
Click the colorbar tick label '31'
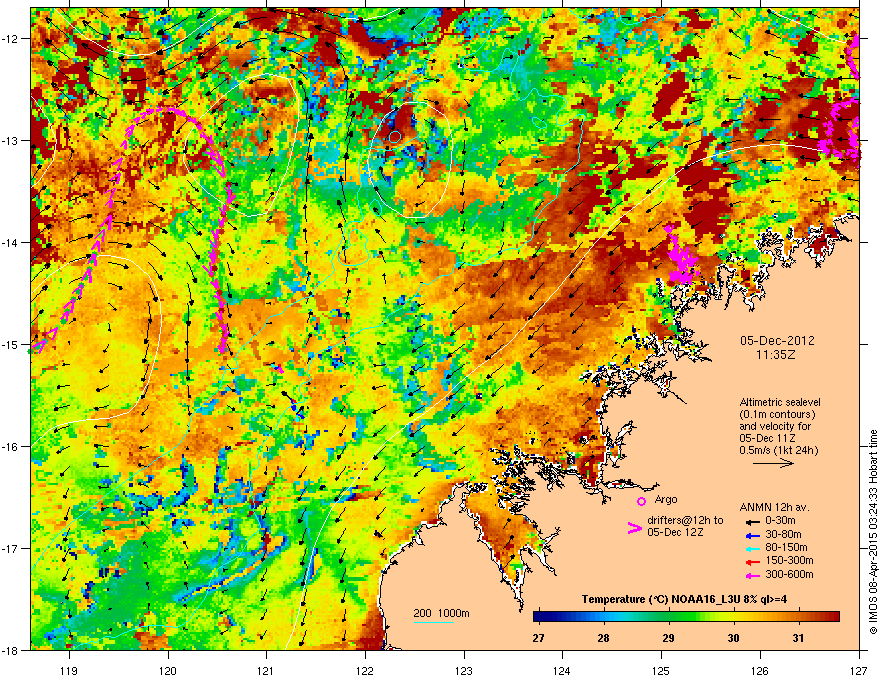798,638
